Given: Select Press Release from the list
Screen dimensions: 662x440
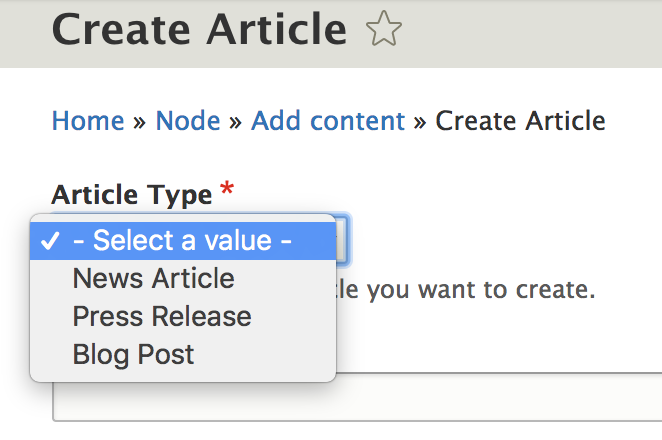Looking at the screenshot, I should click(x=162, y=317).
